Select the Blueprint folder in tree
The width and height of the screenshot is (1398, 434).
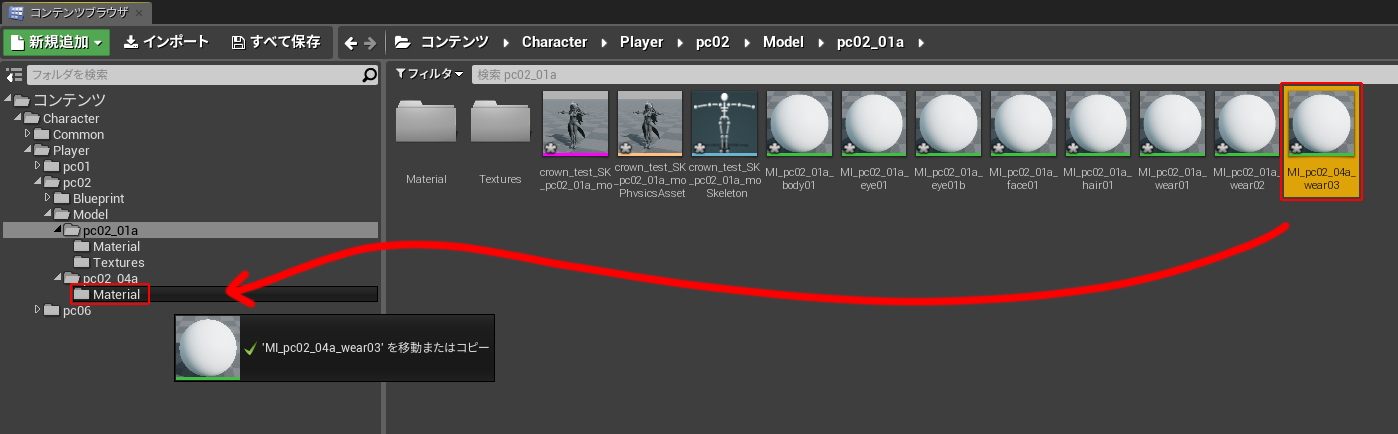coord(98,198)
